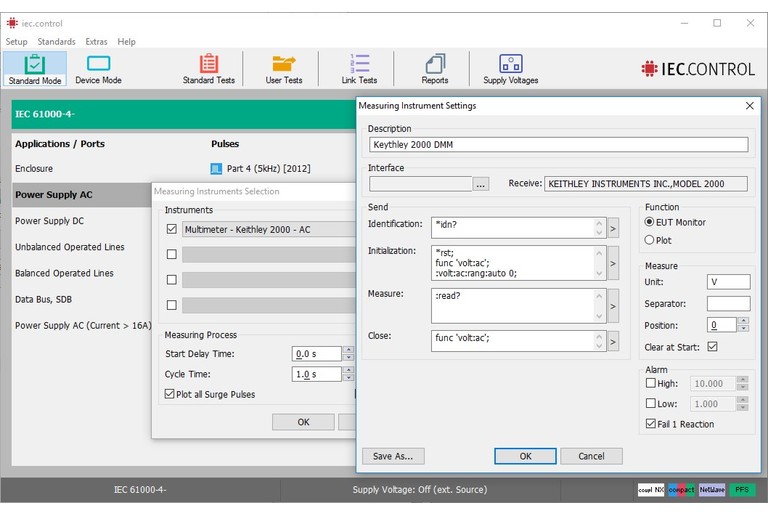This screenshot has width=768, height=515.
Task: Open the Standards menu
Action: 56,42
